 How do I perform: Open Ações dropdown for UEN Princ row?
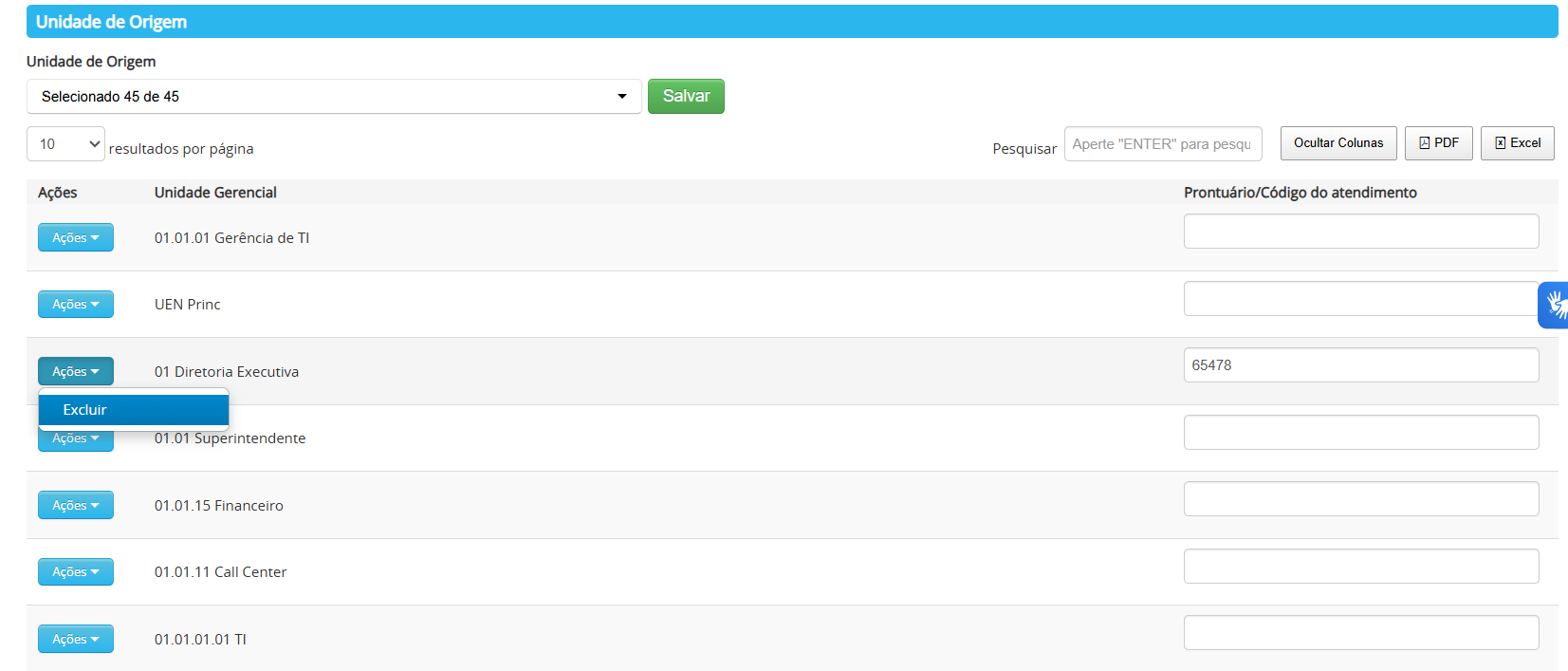click(76, 305)
